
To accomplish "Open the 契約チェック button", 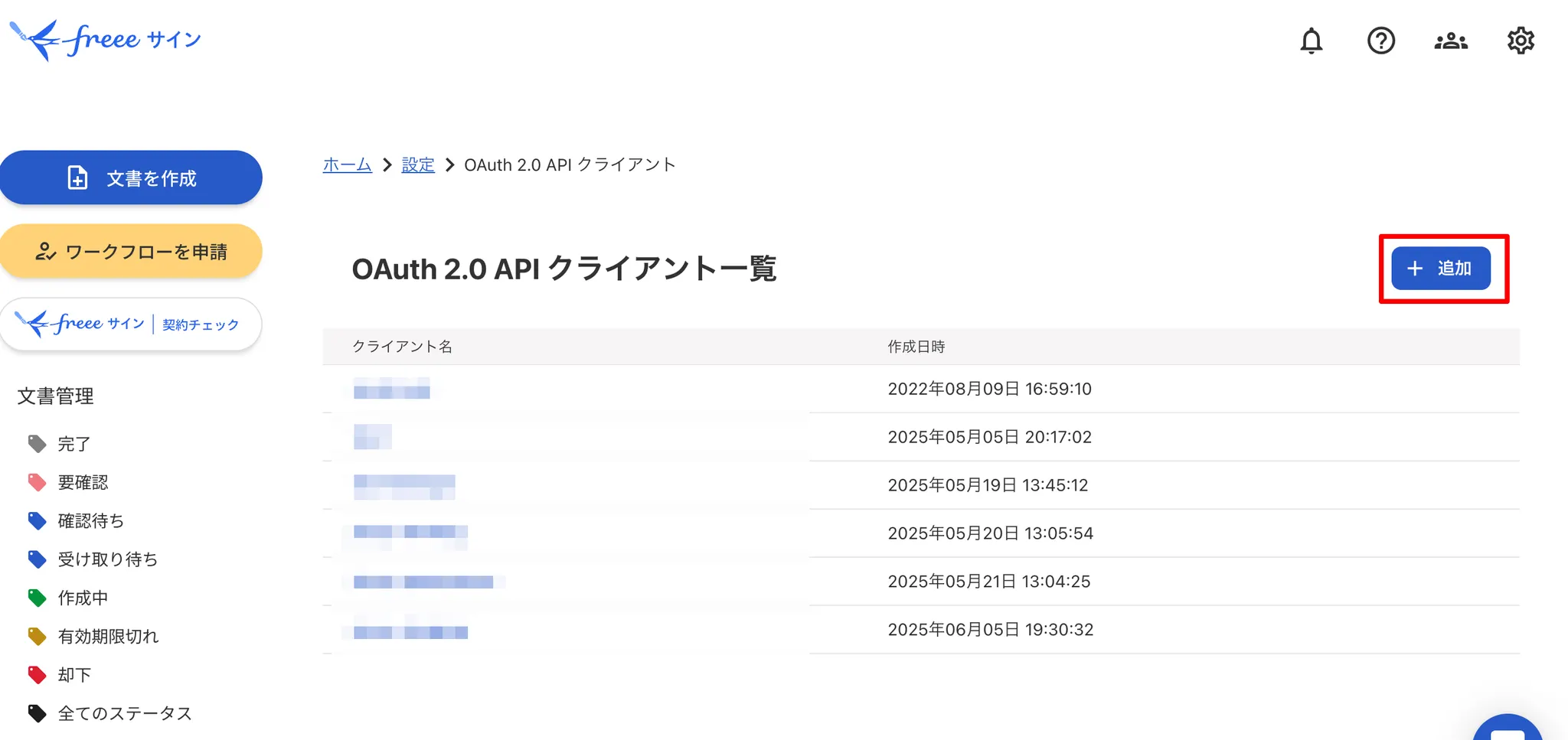I will (131, 324).
